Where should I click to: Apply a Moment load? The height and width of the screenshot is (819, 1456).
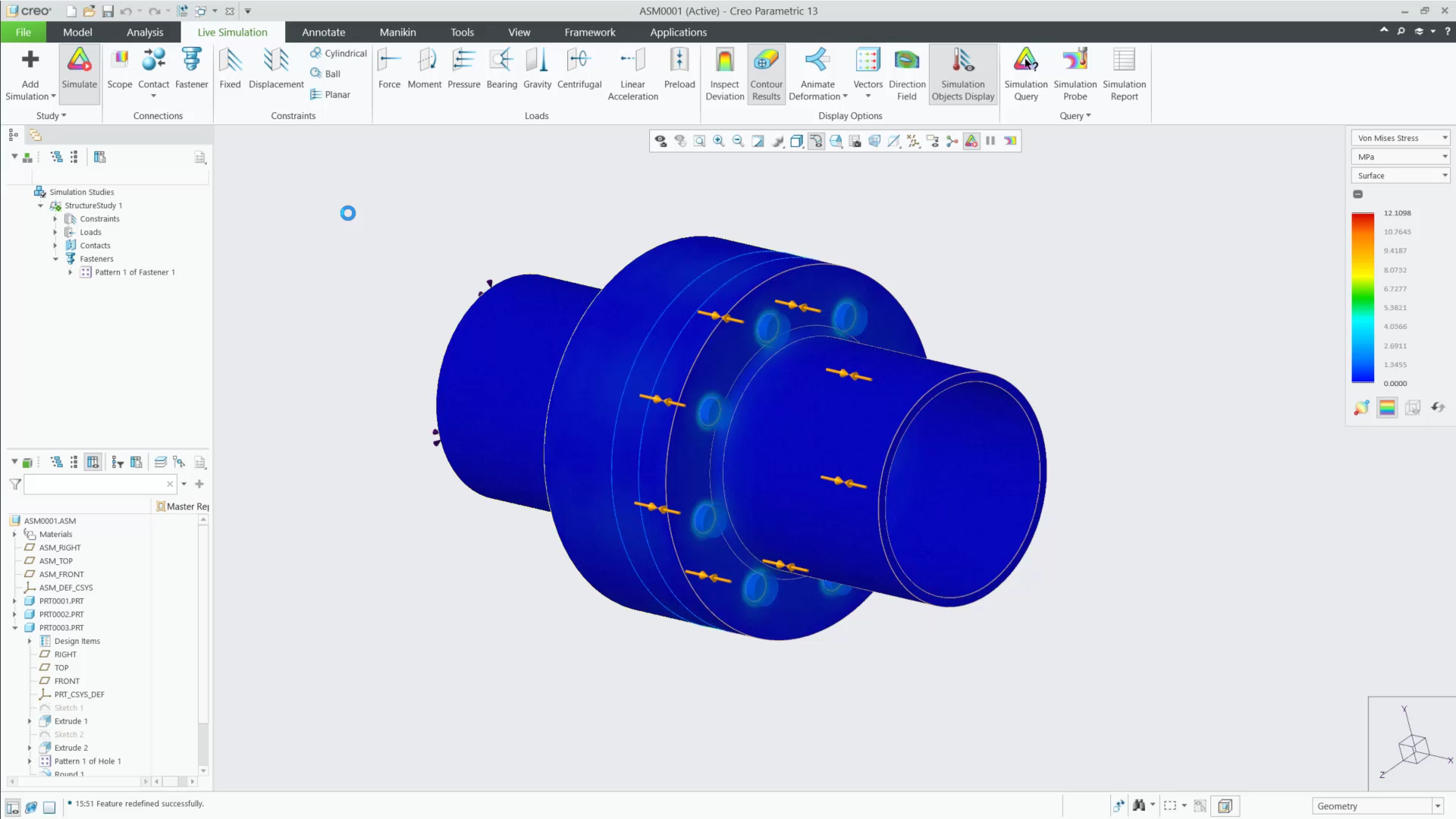tap(424, 68)
